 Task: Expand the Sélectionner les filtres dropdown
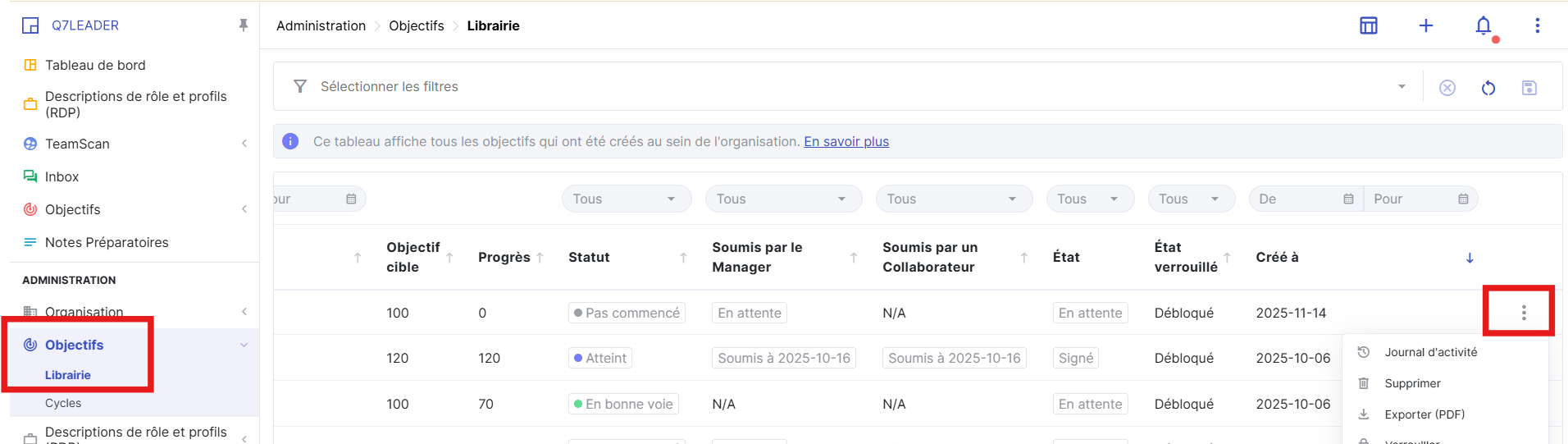coord(1402,87)
